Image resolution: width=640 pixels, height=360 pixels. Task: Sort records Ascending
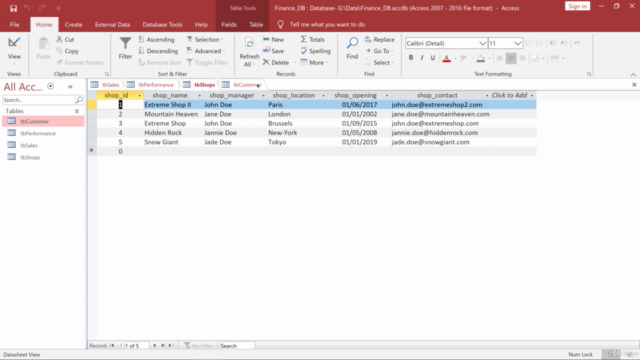pyautogui.click(x=156, y=40)
